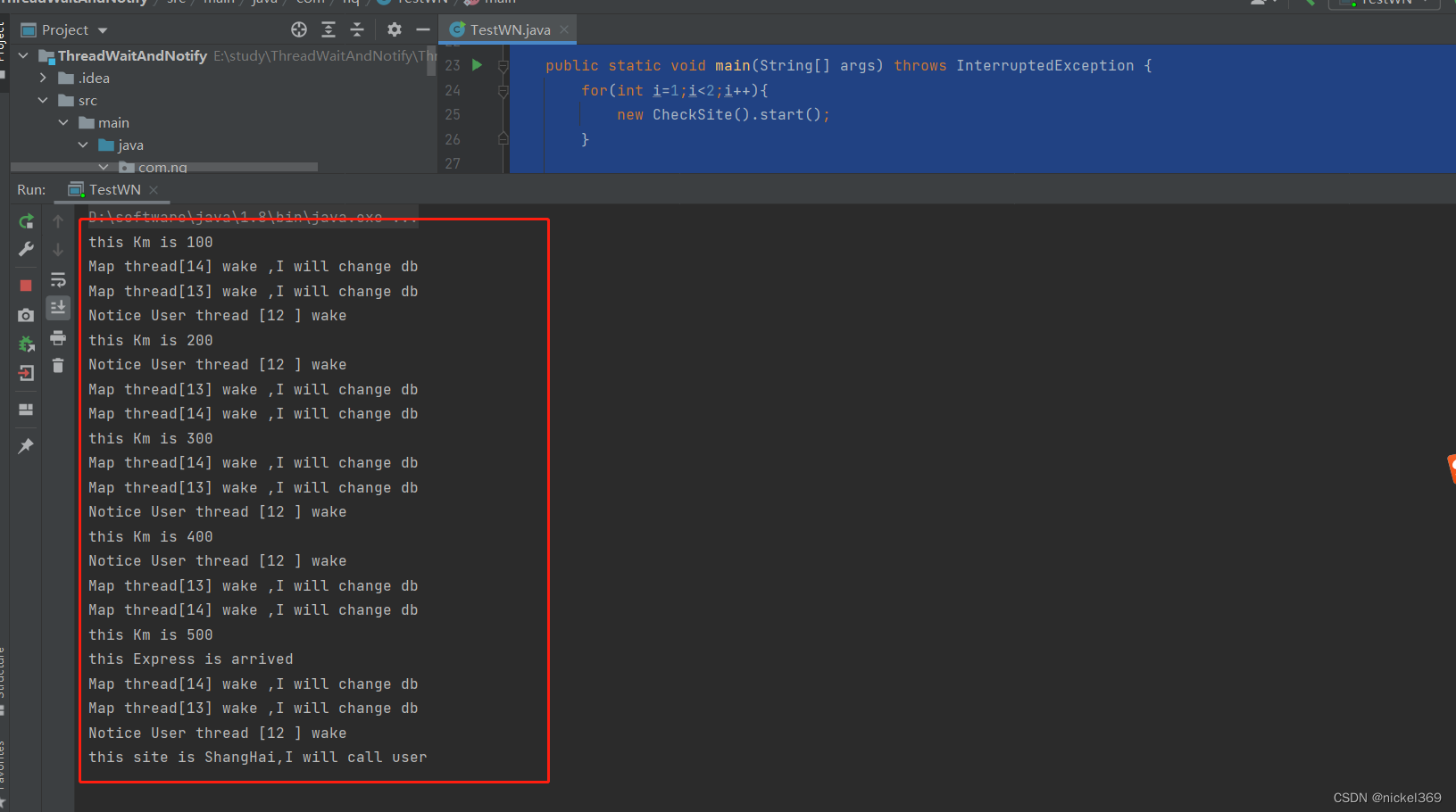
Task: Select the TestWN run tab
Action: [x=114, y=190]
